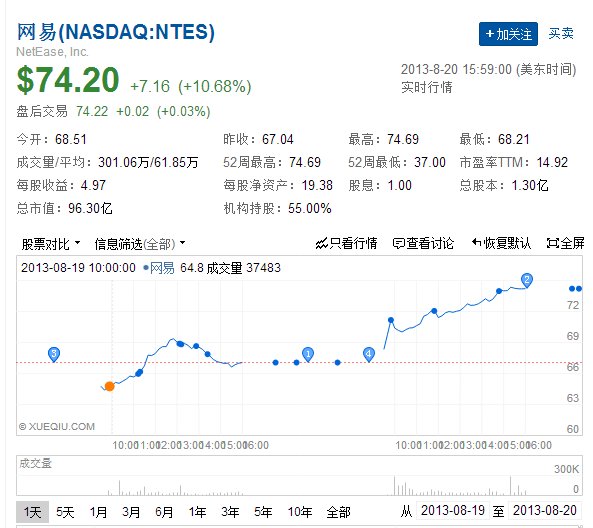593x528 pixels.
Task: Click the orange highlighted data point
Action: 109,386
